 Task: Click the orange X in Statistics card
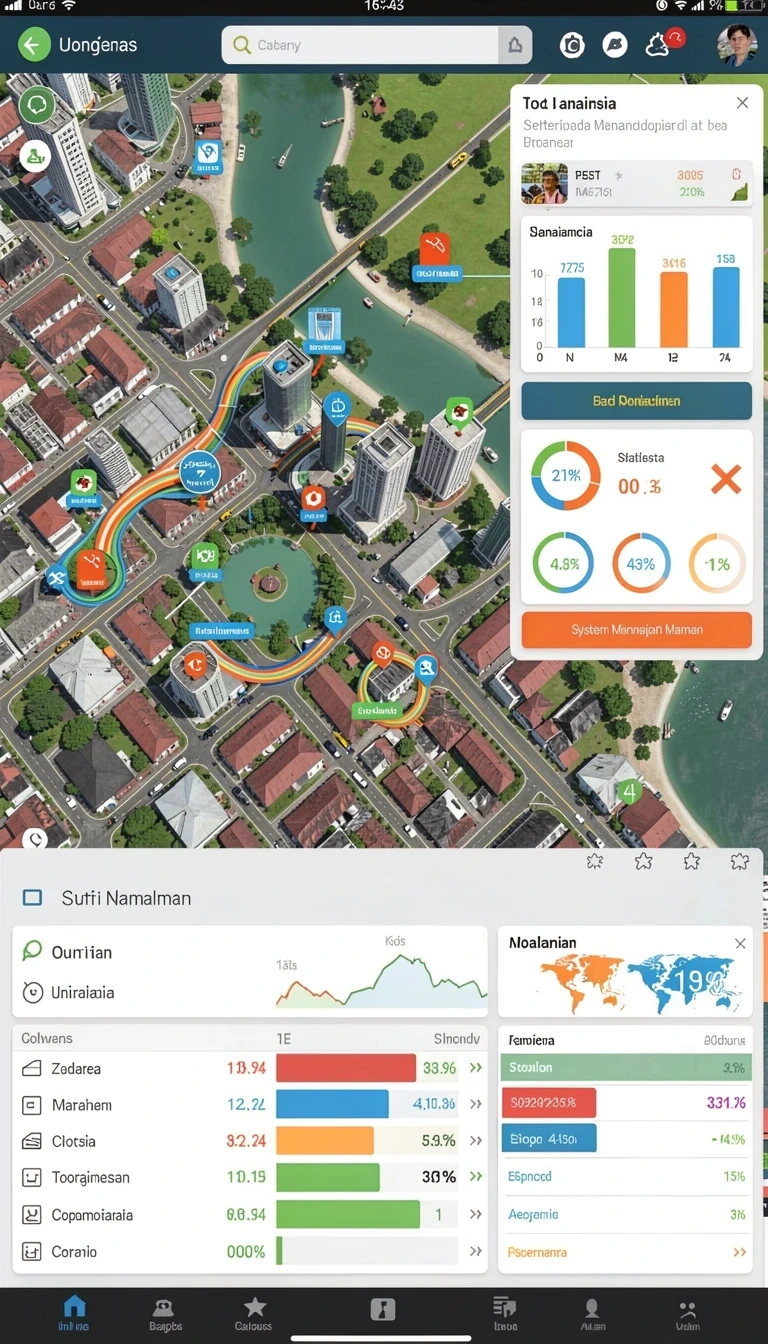(726, 479)
